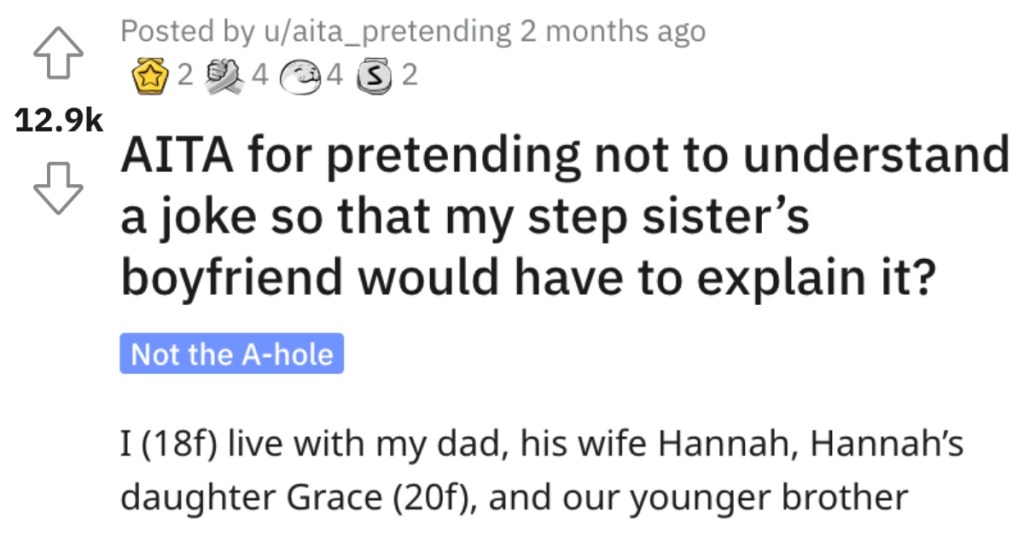
Task: Click the Silver award icon
Action: [374, 77]
